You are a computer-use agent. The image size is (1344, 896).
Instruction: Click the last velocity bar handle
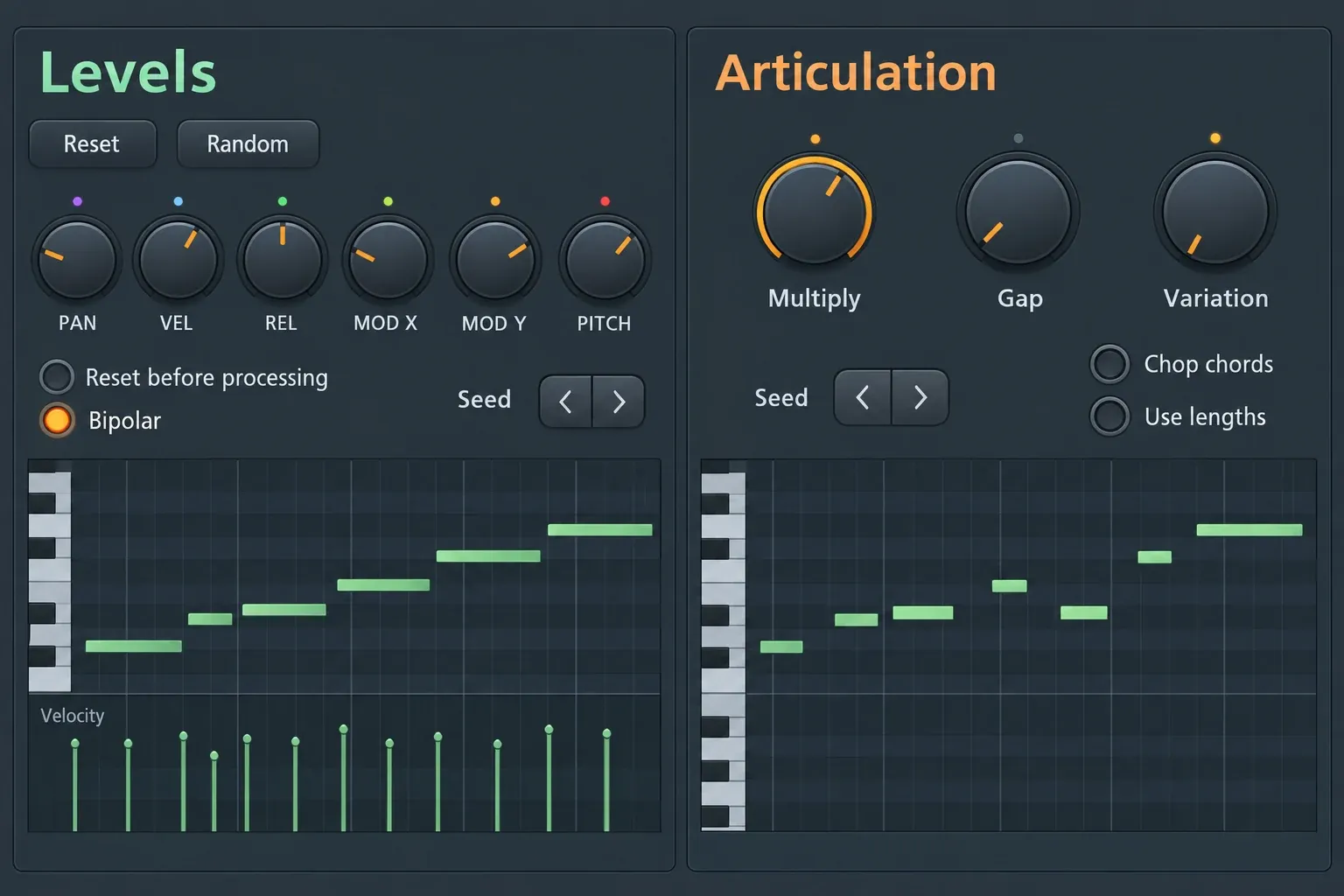[x=606, y=733]
